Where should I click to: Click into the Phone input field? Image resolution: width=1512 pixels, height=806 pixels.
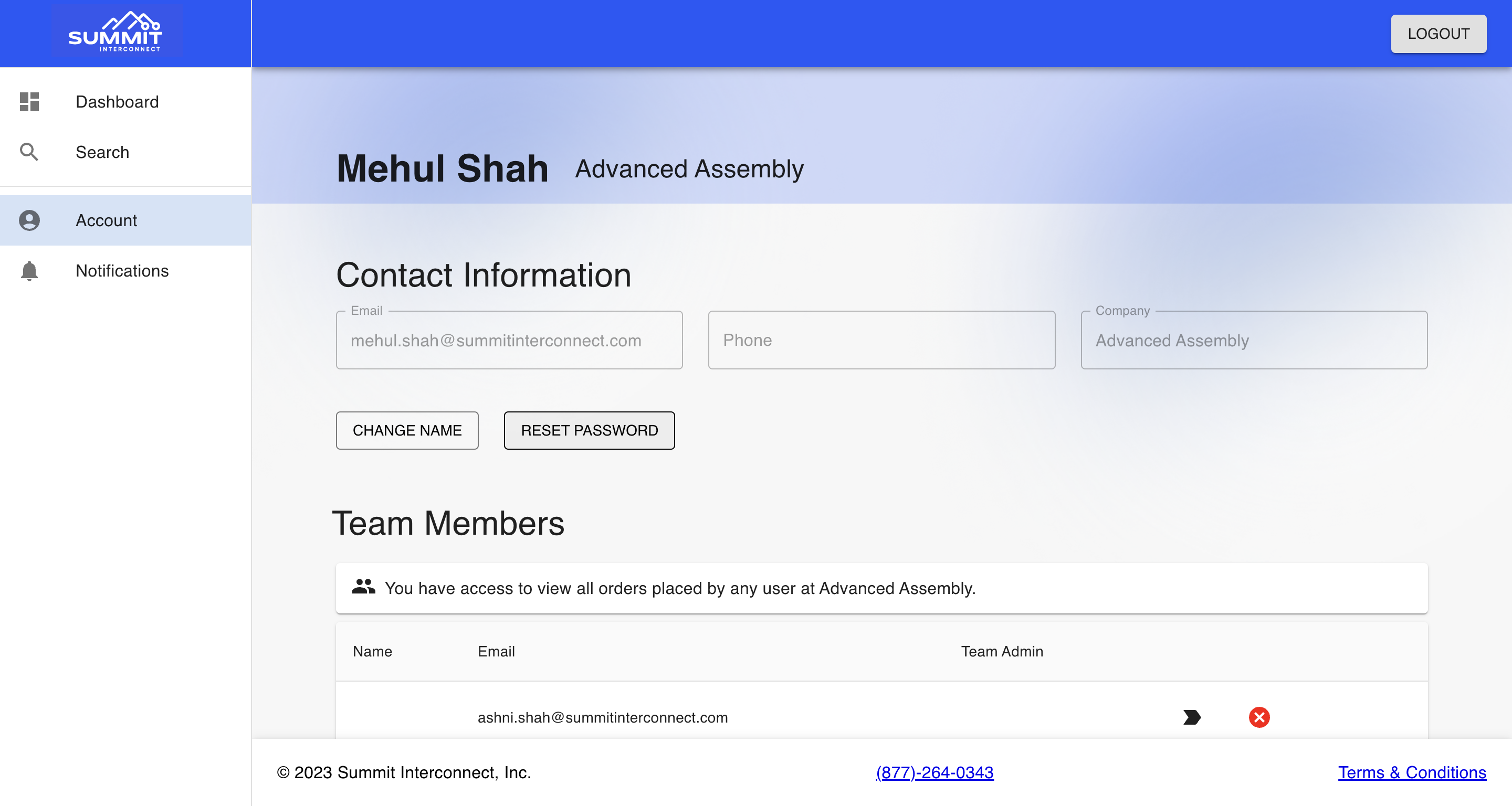pos(881,340)
